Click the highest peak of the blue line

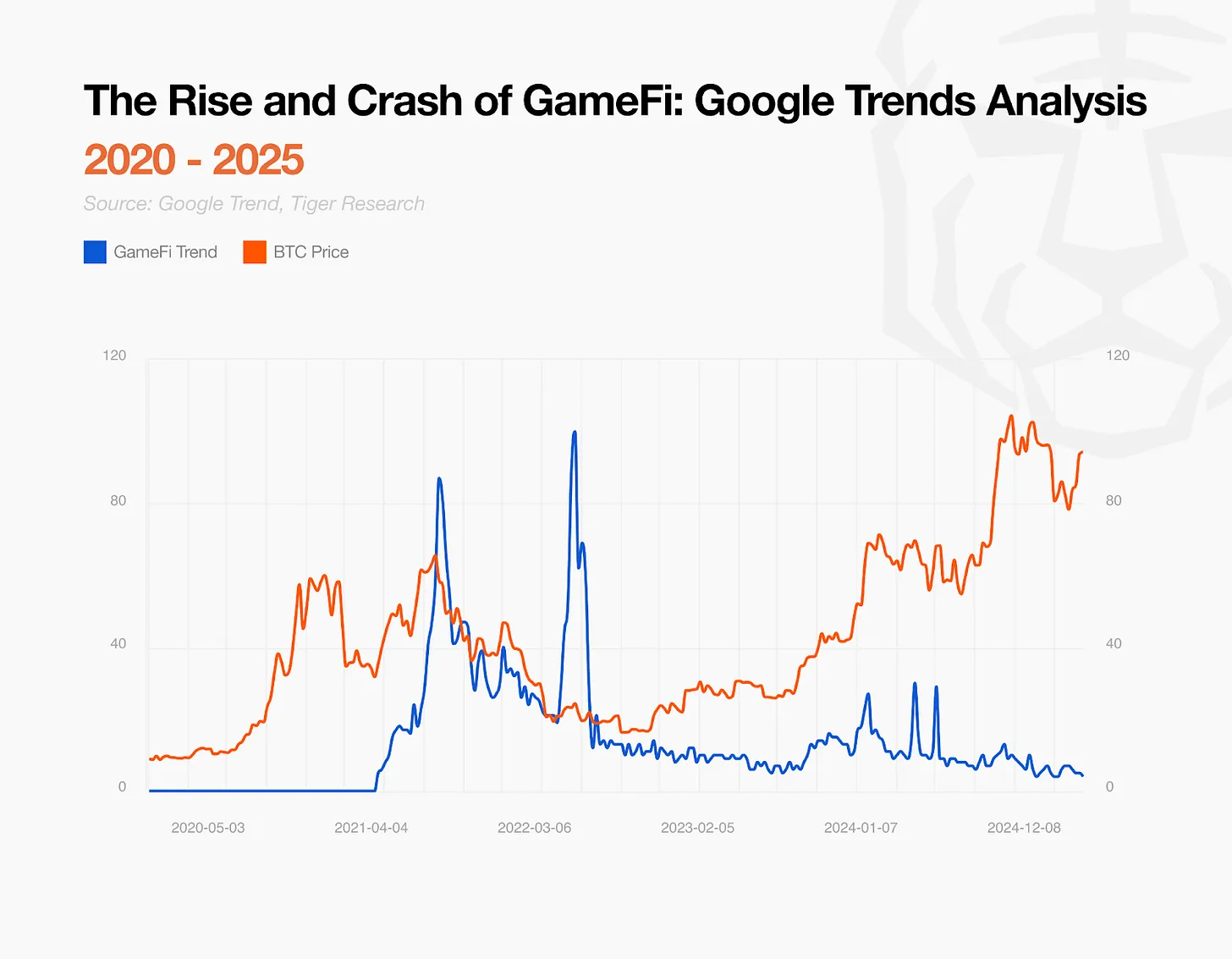(x=575, y=433)
